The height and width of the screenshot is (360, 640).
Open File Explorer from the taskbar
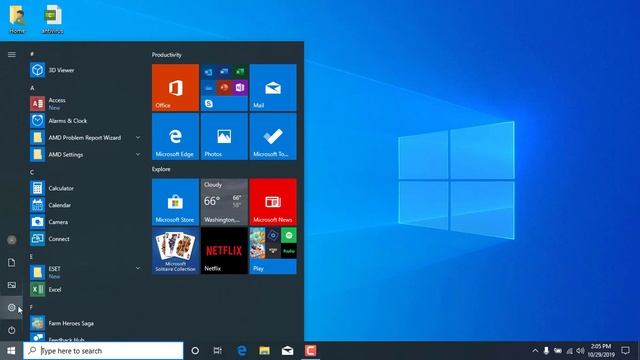[264, 351]
